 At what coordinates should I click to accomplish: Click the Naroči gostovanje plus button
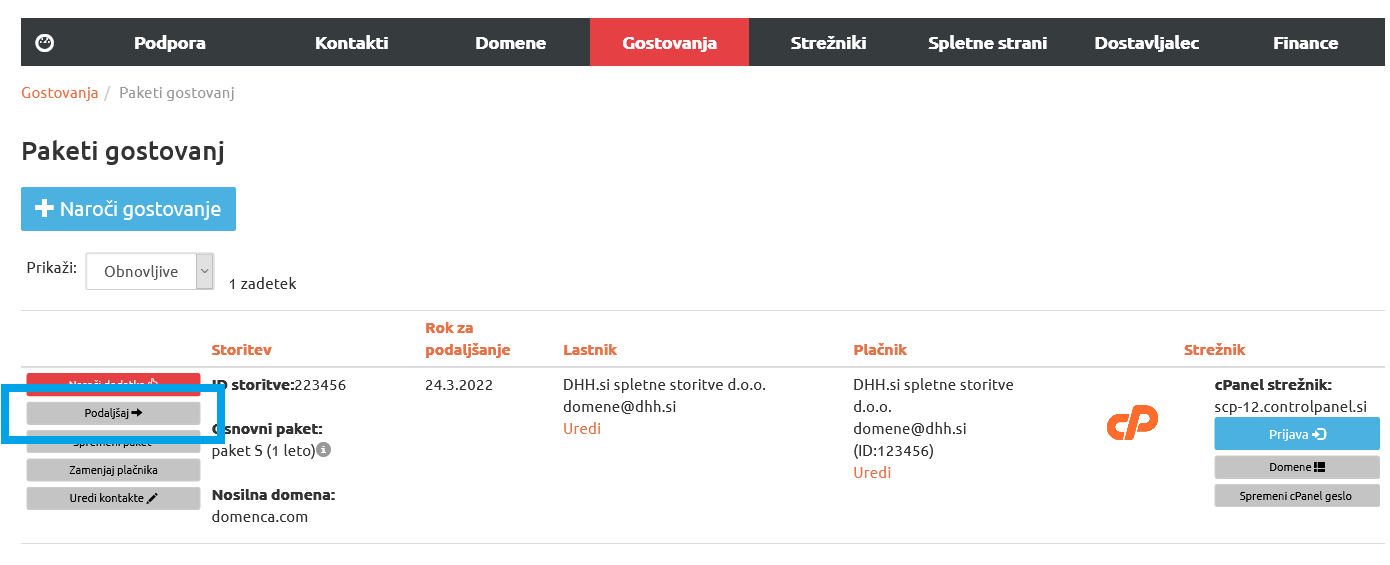pyautogui.click(x=128, y=209)
